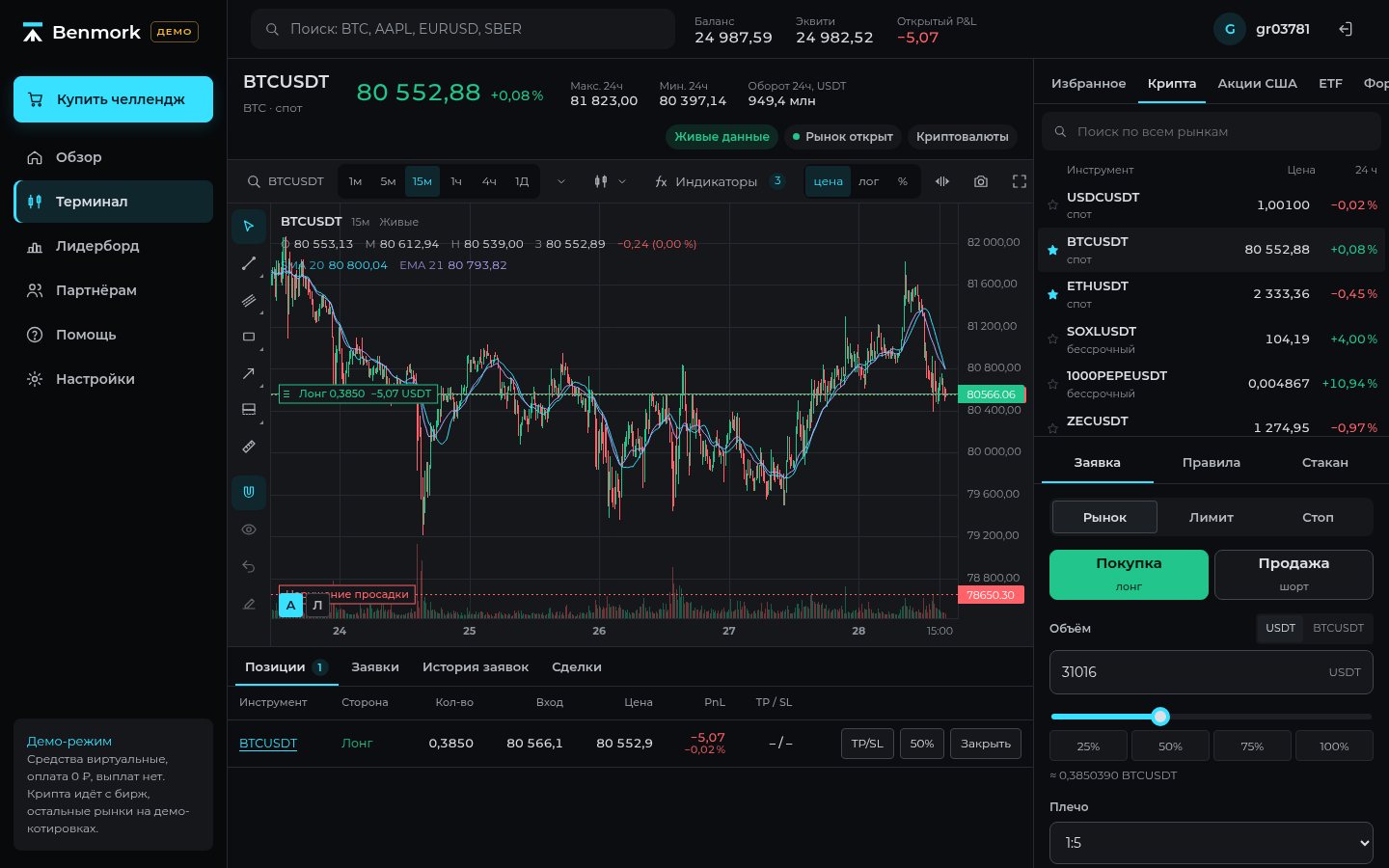Select the parallel channel drawing tool

(249, 300)
